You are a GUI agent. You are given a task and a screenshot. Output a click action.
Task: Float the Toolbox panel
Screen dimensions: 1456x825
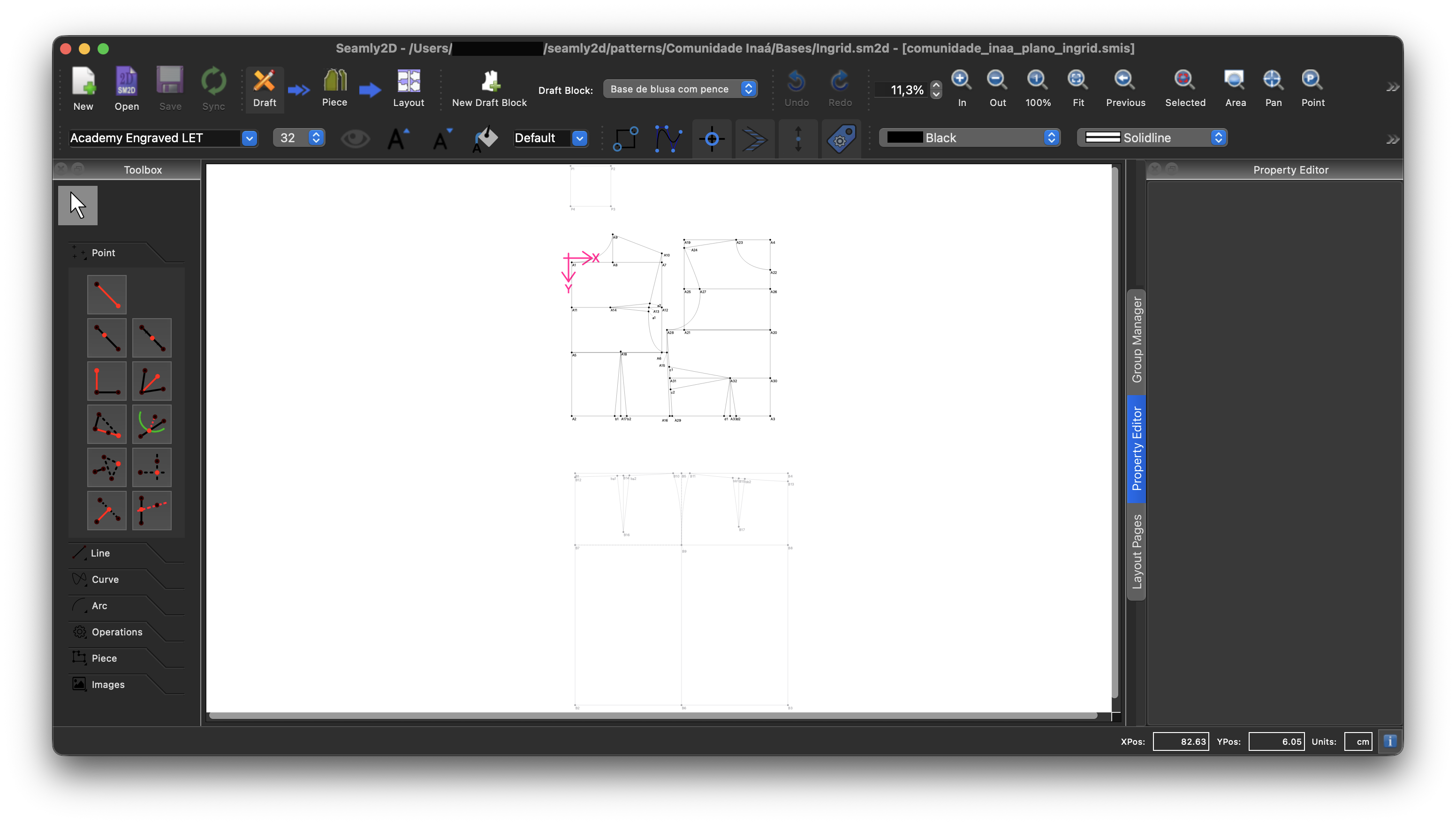pos(77,168)
